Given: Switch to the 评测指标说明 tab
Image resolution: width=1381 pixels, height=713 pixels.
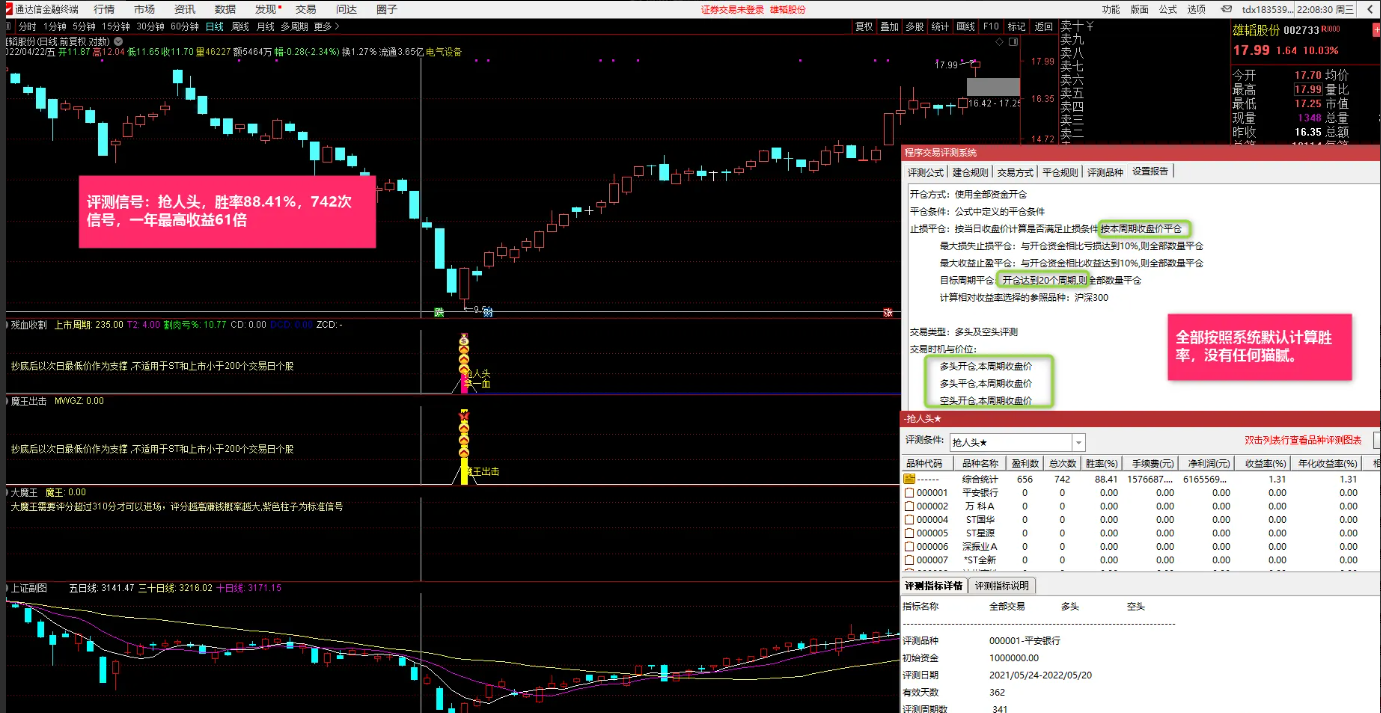Looking at the screenshot, I should coord(1001,586).
